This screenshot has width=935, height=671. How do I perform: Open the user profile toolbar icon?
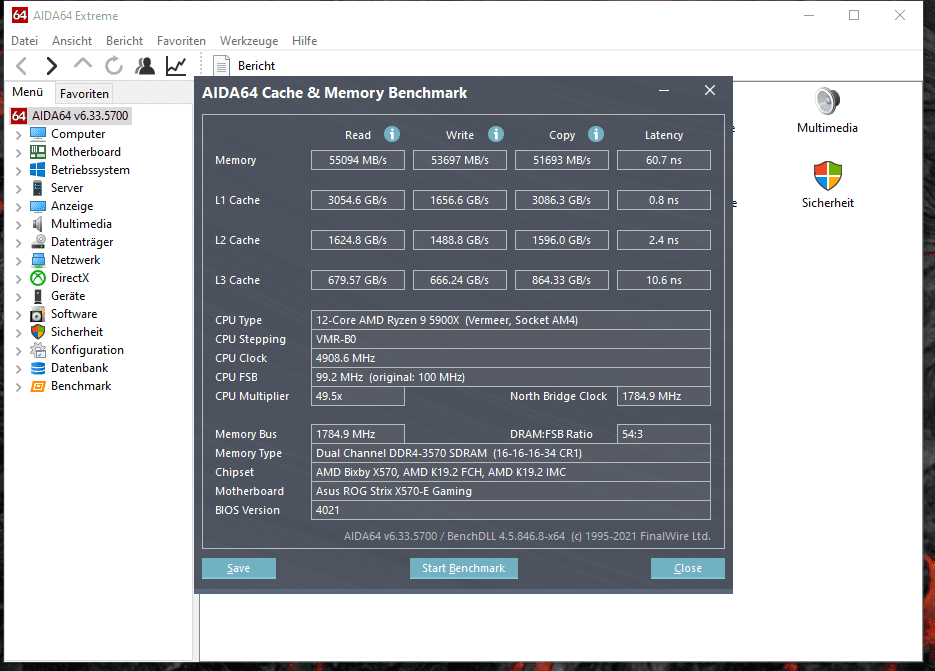pos(145,66)
